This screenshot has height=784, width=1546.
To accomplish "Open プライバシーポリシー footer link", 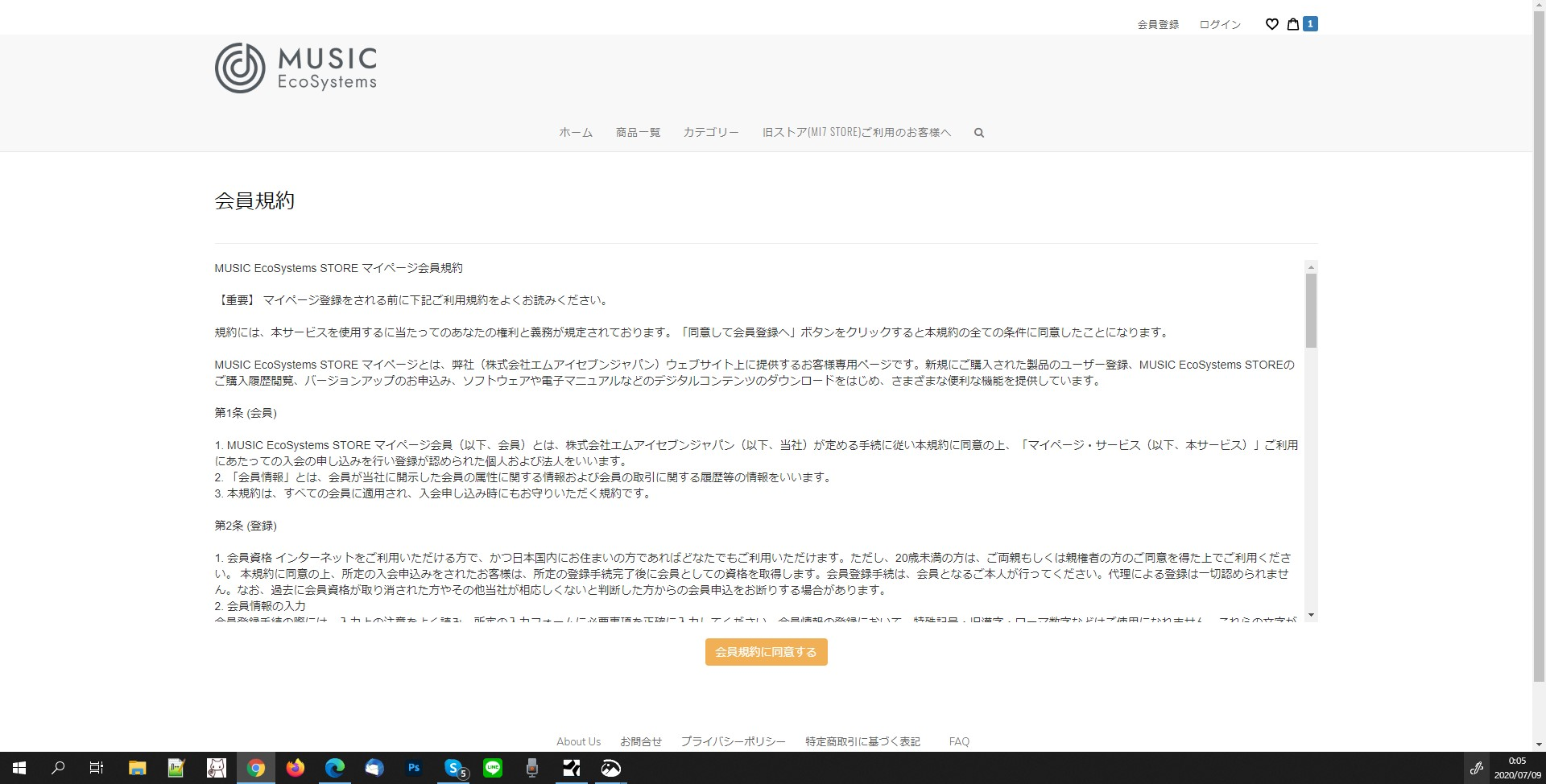I will pyautogui.click(x=733, y=741).
